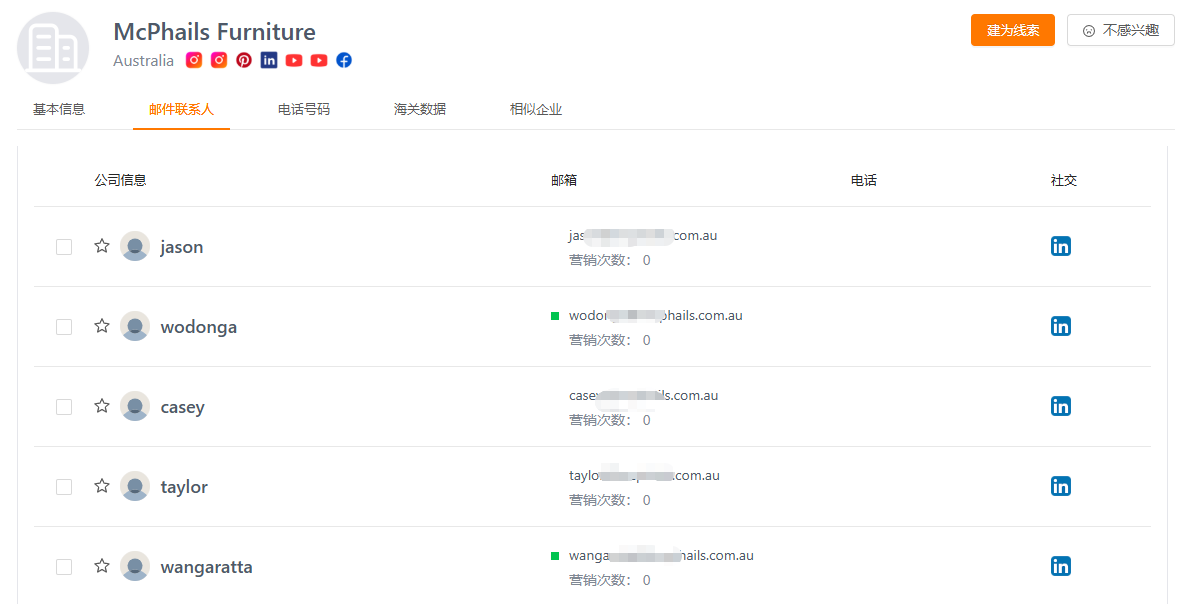Tick the checkbox for jason
The height and width of the screenshot is (604, 1184).
[64, 247]
